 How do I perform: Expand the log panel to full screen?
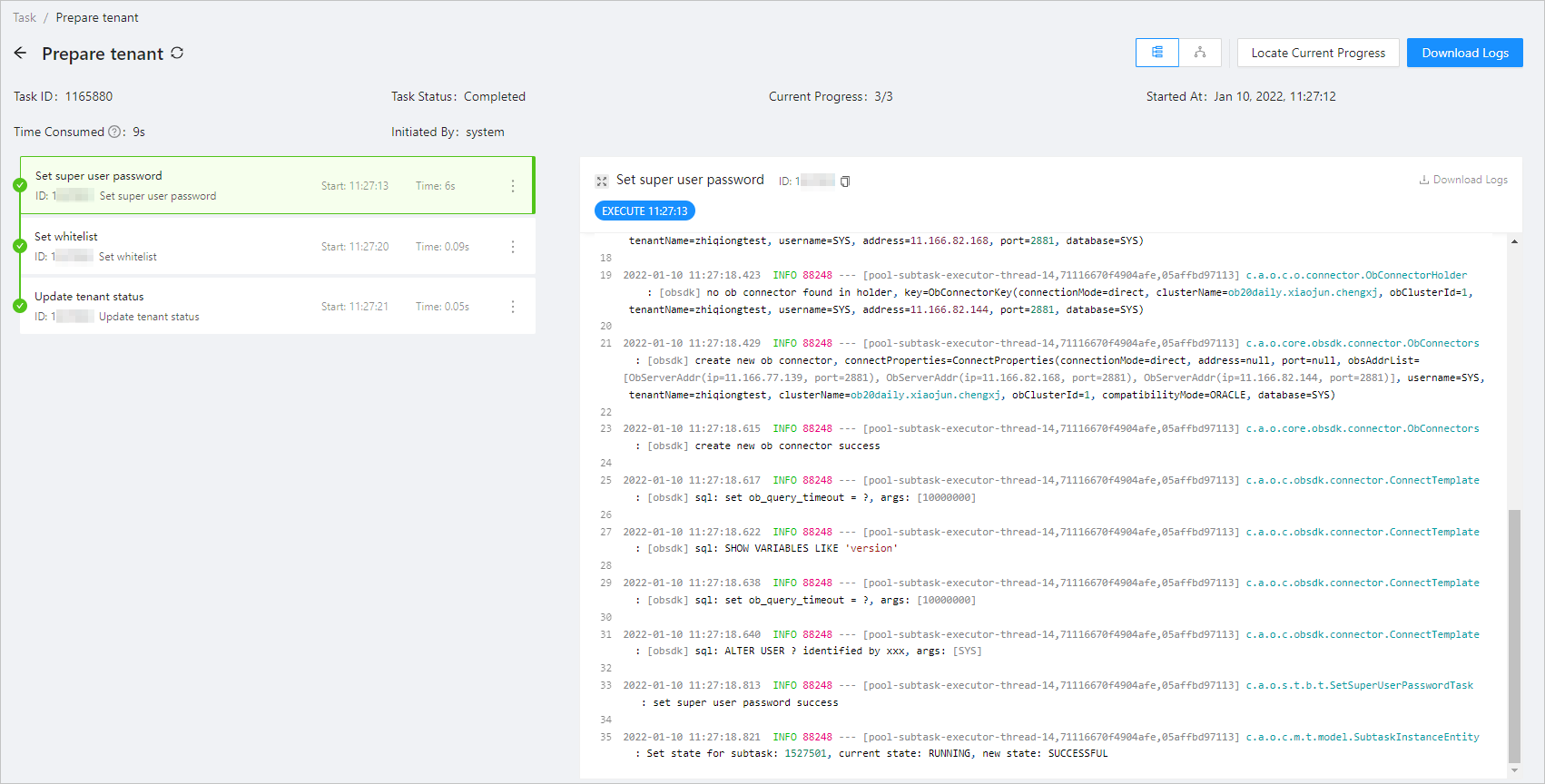(602, 181)
